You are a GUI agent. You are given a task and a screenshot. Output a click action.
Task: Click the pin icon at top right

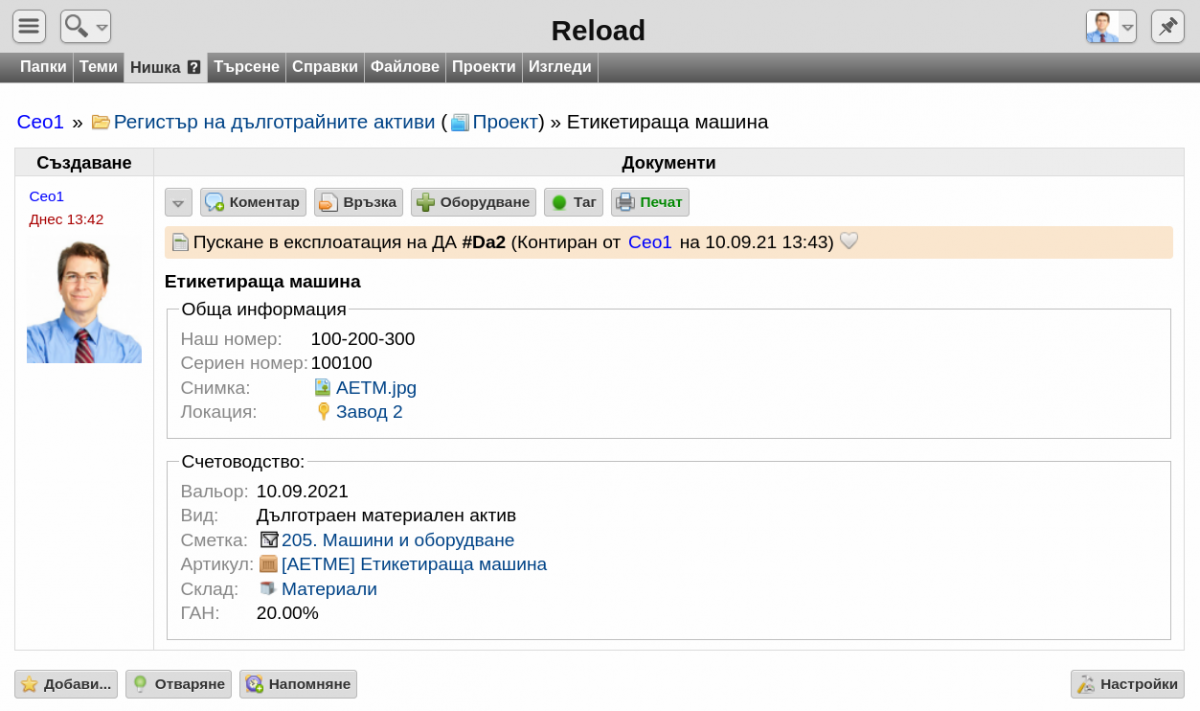point(1168,26)
